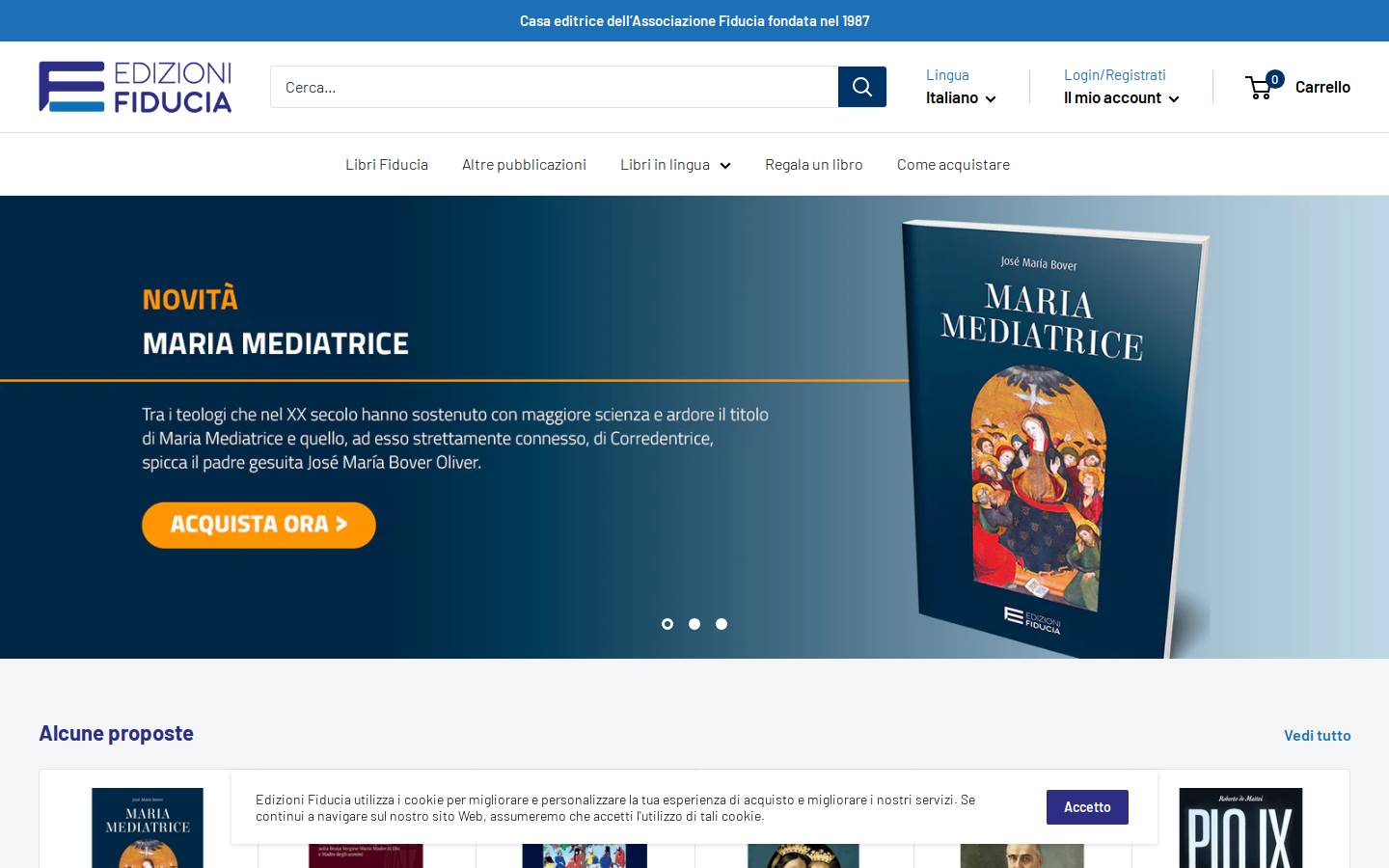The height and width of the screenshot is (868, 1389).
Task: Expand the Italiano language dropdown
Action: [x=961, y=97]
